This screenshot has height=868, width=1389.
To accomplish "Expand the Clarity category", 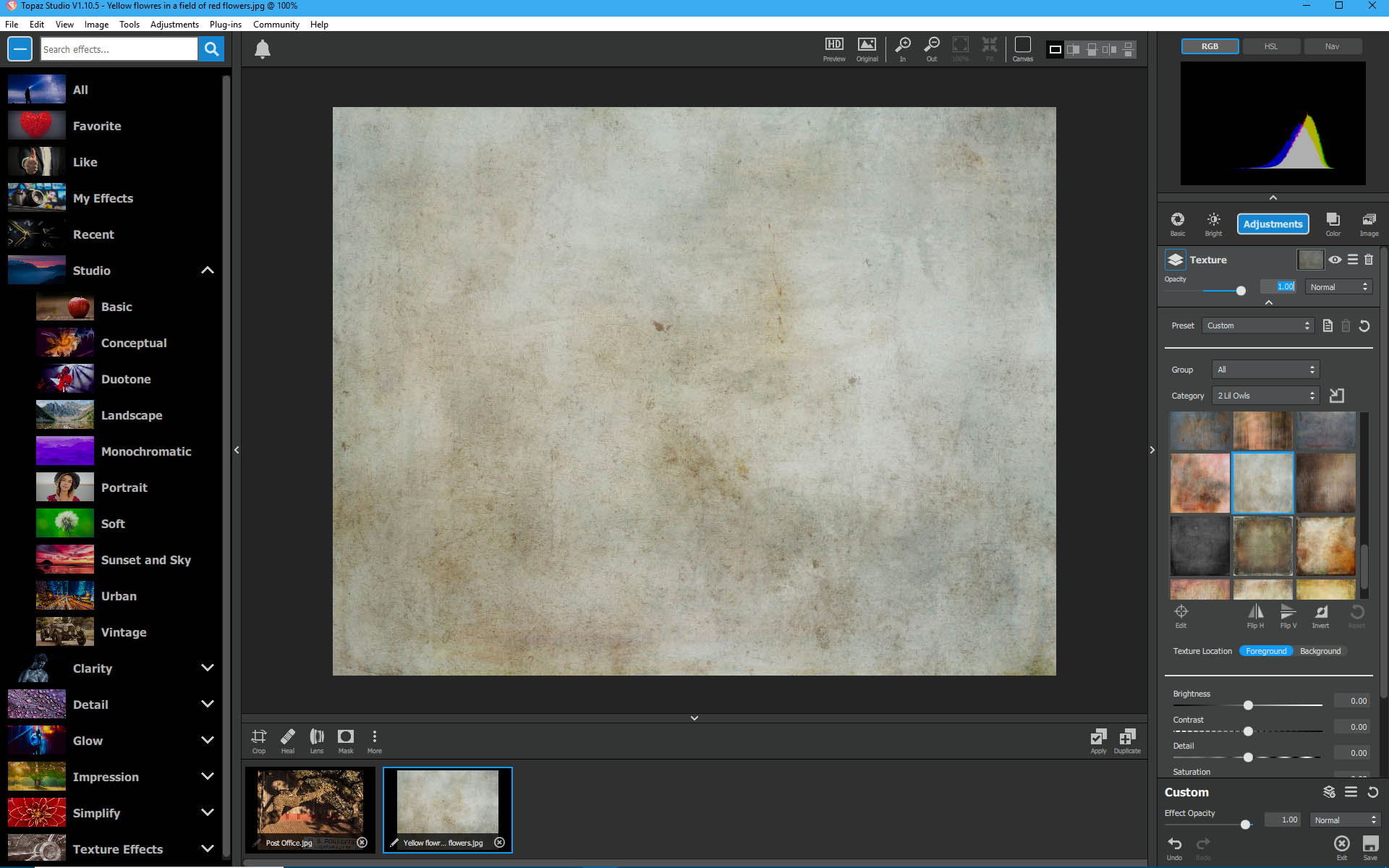I will (208, 668).
